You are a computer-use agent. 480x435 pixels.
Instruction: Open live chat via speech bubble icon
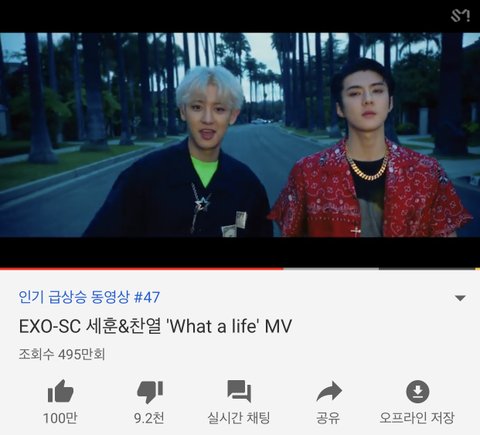click(239, 391)
